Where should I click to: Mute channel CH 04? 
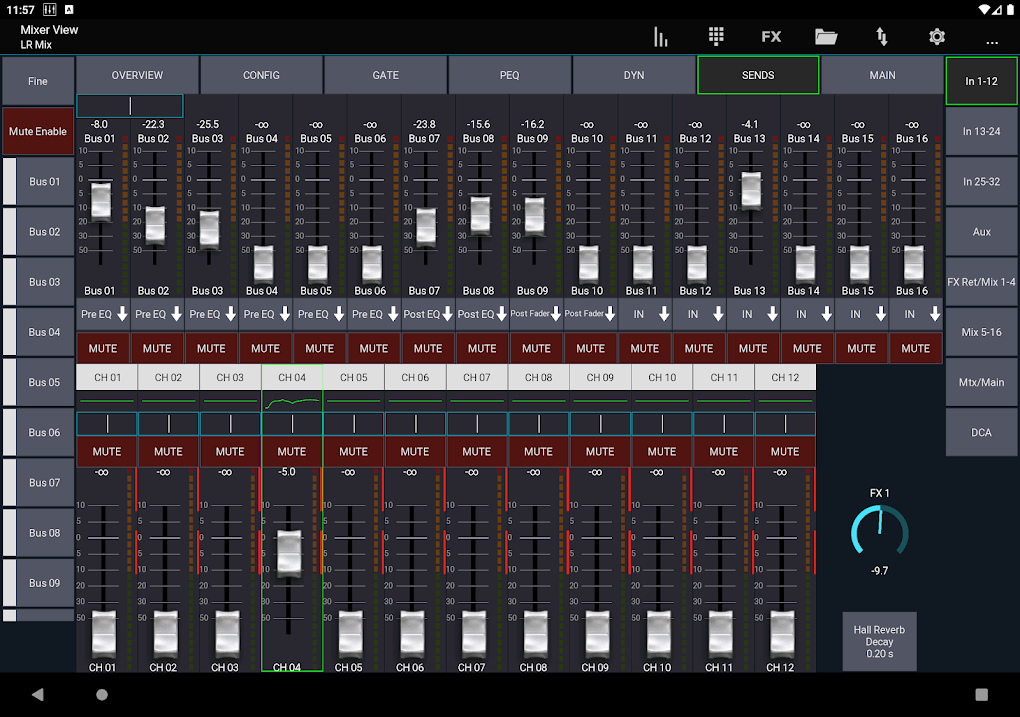(291, 451)
